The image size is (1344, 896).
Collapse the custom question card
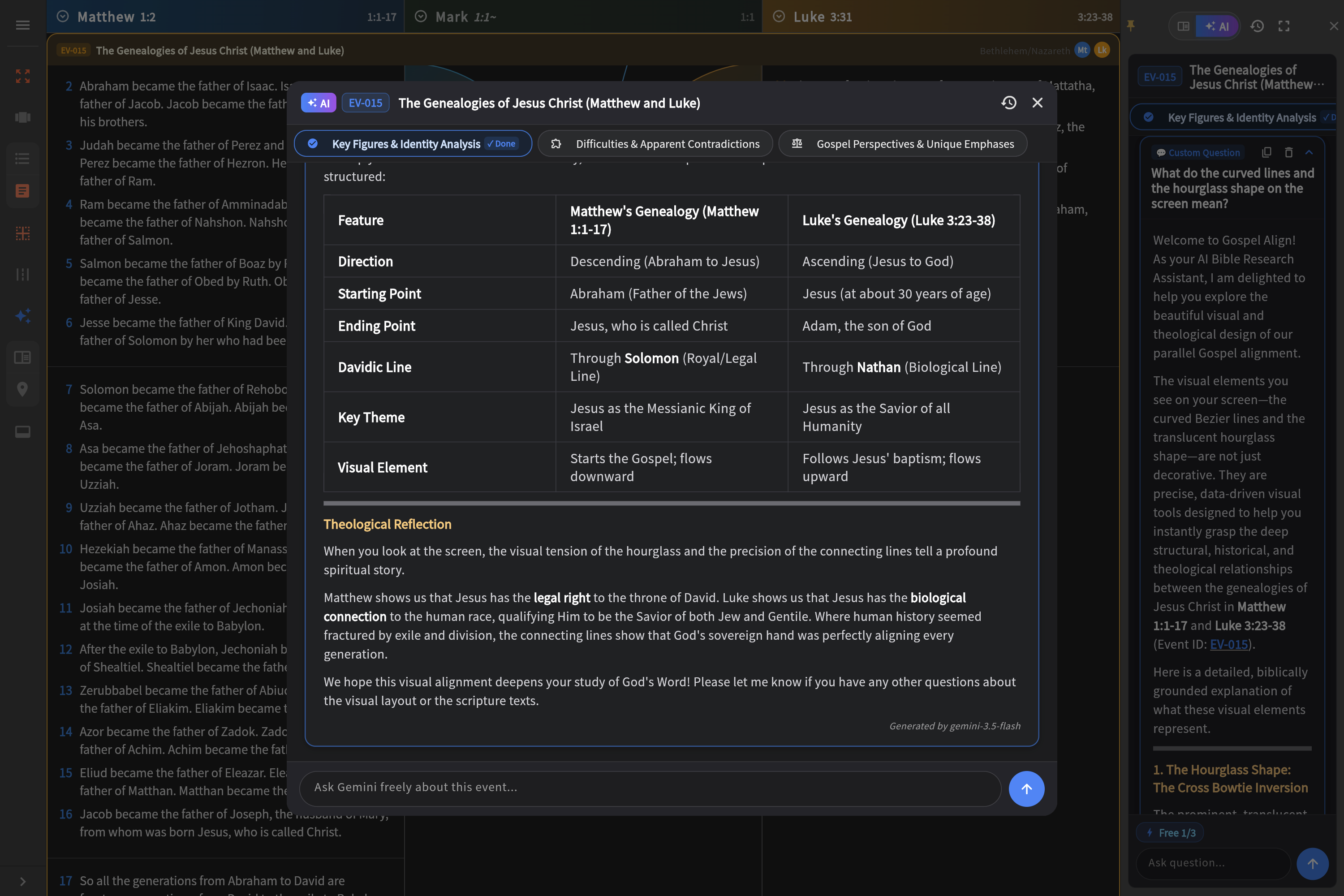[x=1309, y=152]
